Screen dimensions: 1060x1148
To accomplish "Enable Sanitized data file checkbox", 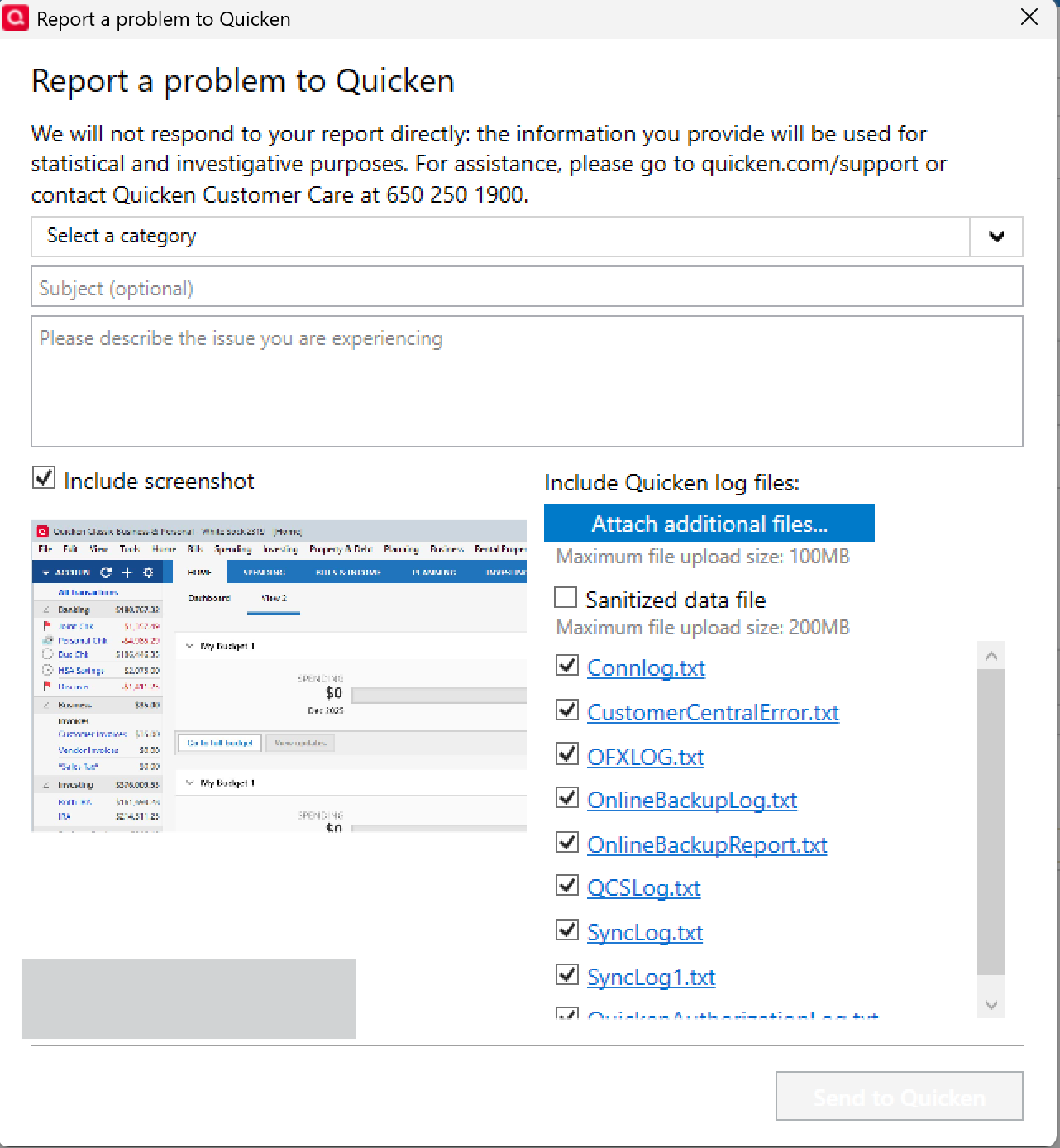I will [566, 597].
